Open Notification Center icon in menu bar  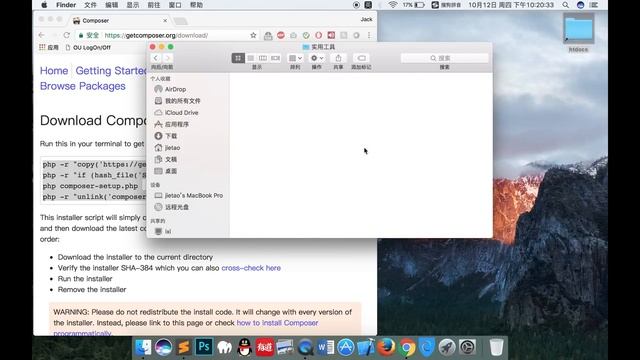[594, 5]
